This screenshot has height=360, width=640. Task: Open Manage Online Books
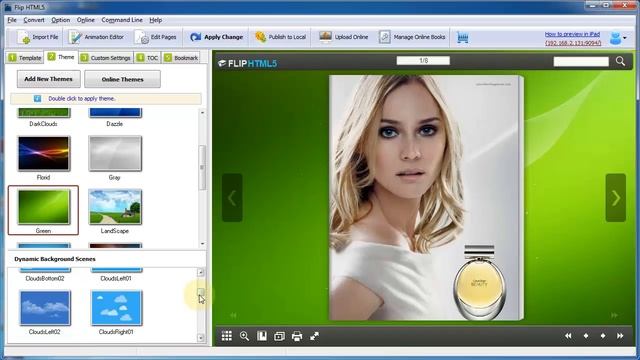coord(412,37)
